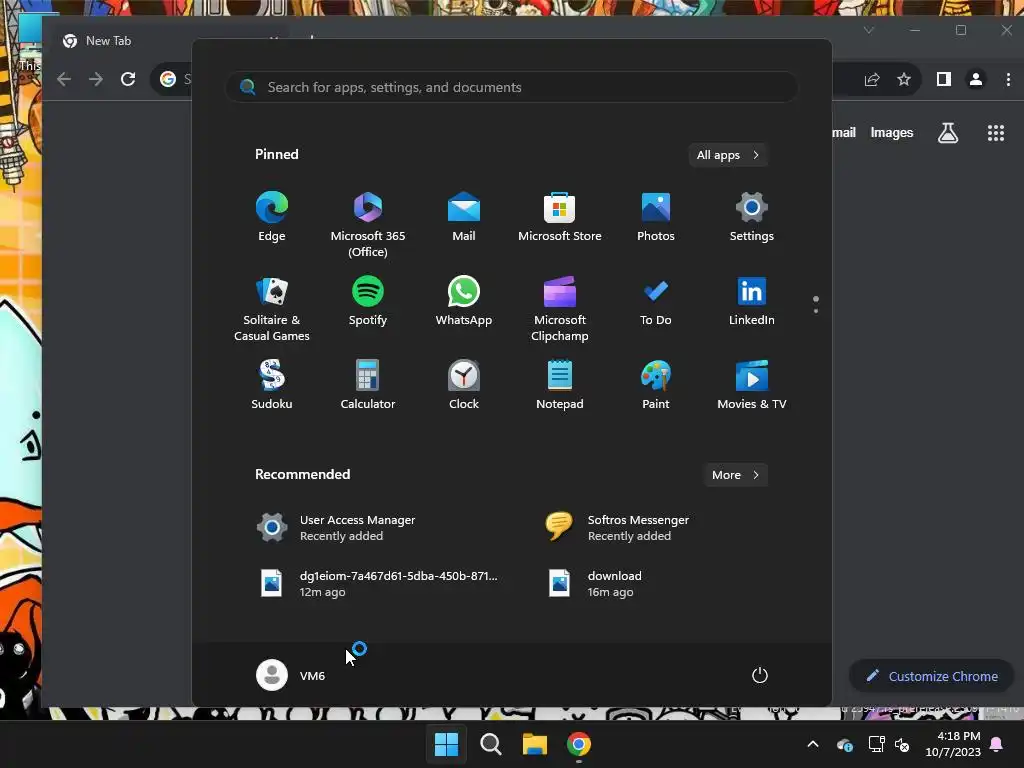Switch to Chrome from the taskbar
The height and width of the screenshot is (768, 1024).
point(579,744)
